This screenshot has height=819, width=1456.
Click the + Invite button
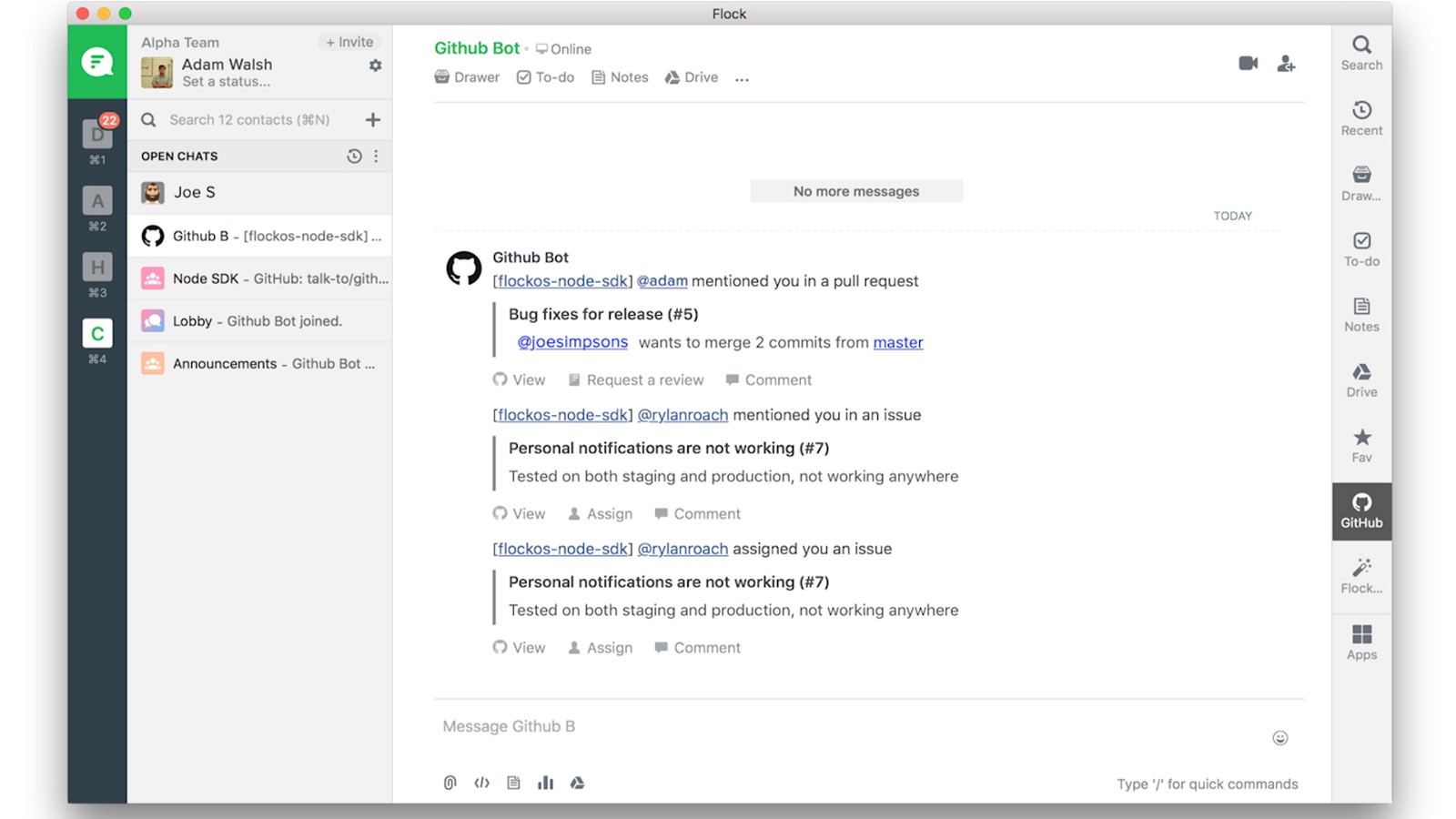point(349,42)
